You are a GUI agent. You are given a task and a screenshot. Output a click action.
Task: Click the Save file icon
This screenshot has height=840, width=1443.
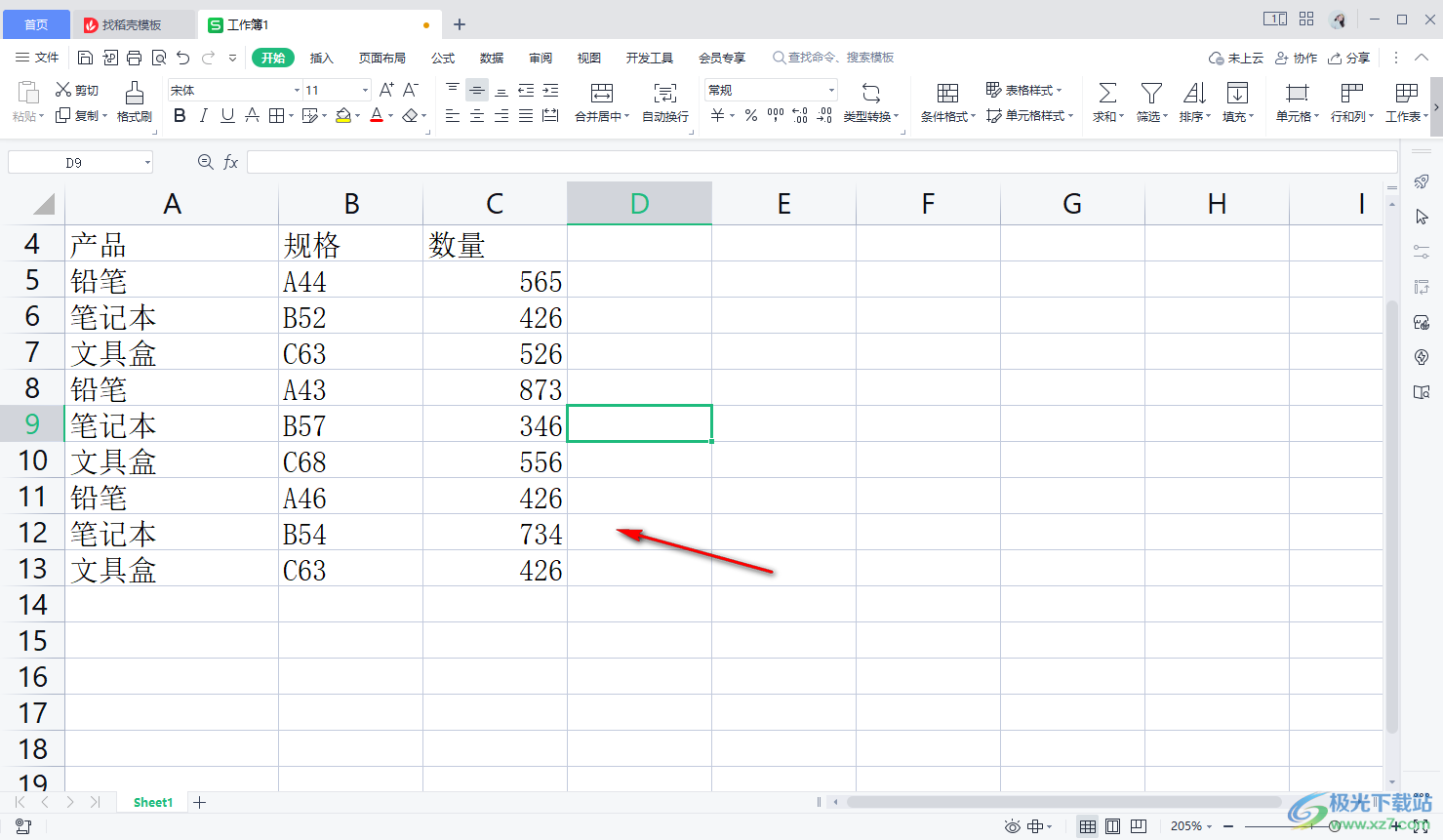pos(85,58)
